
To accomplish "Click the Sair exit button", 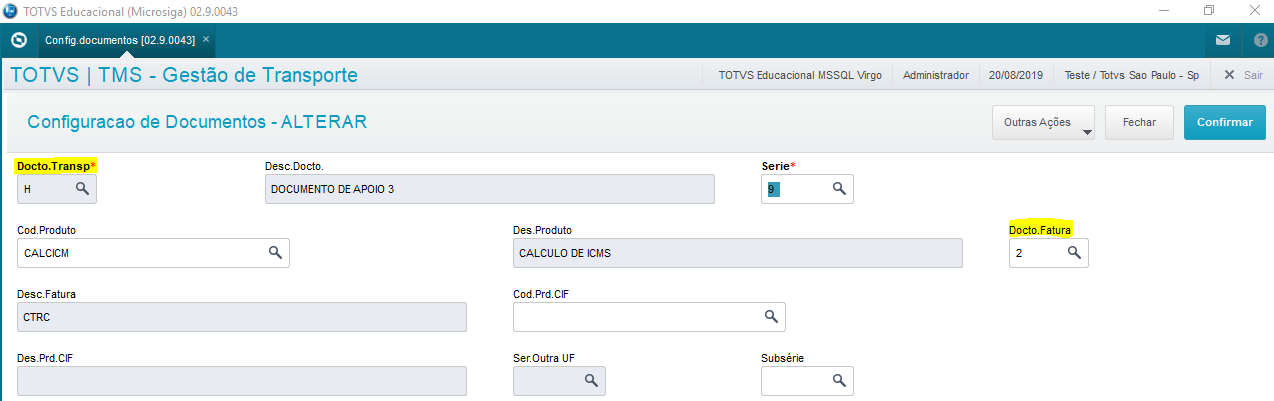I will coord(1243,75).
